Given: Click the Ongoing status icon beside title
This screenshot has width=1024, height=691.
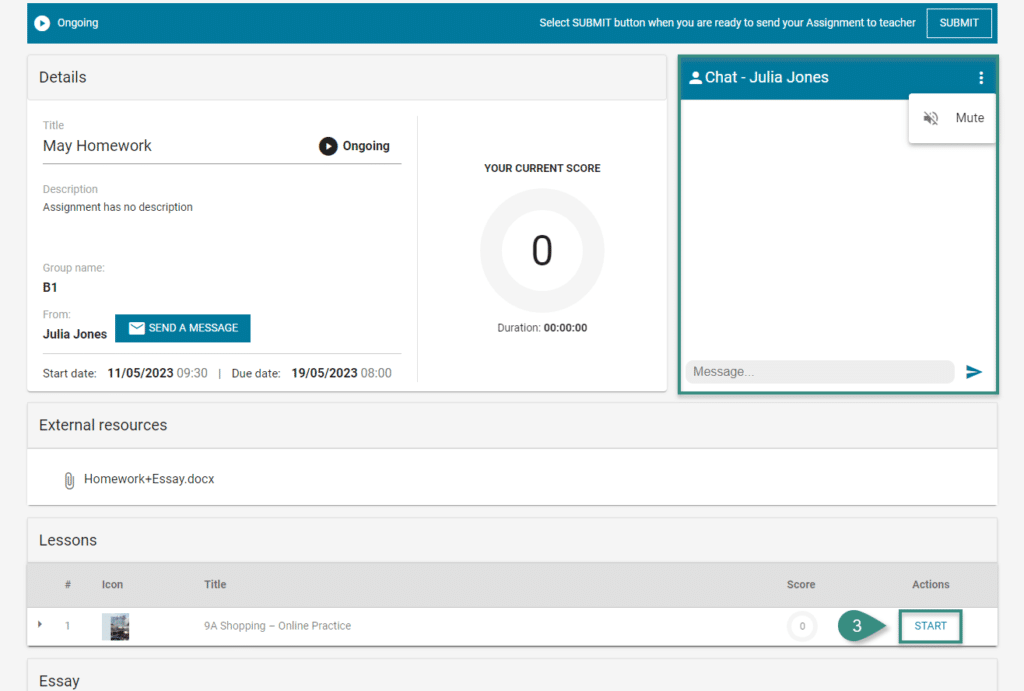Looking at the screenshot, I should 328,146.
